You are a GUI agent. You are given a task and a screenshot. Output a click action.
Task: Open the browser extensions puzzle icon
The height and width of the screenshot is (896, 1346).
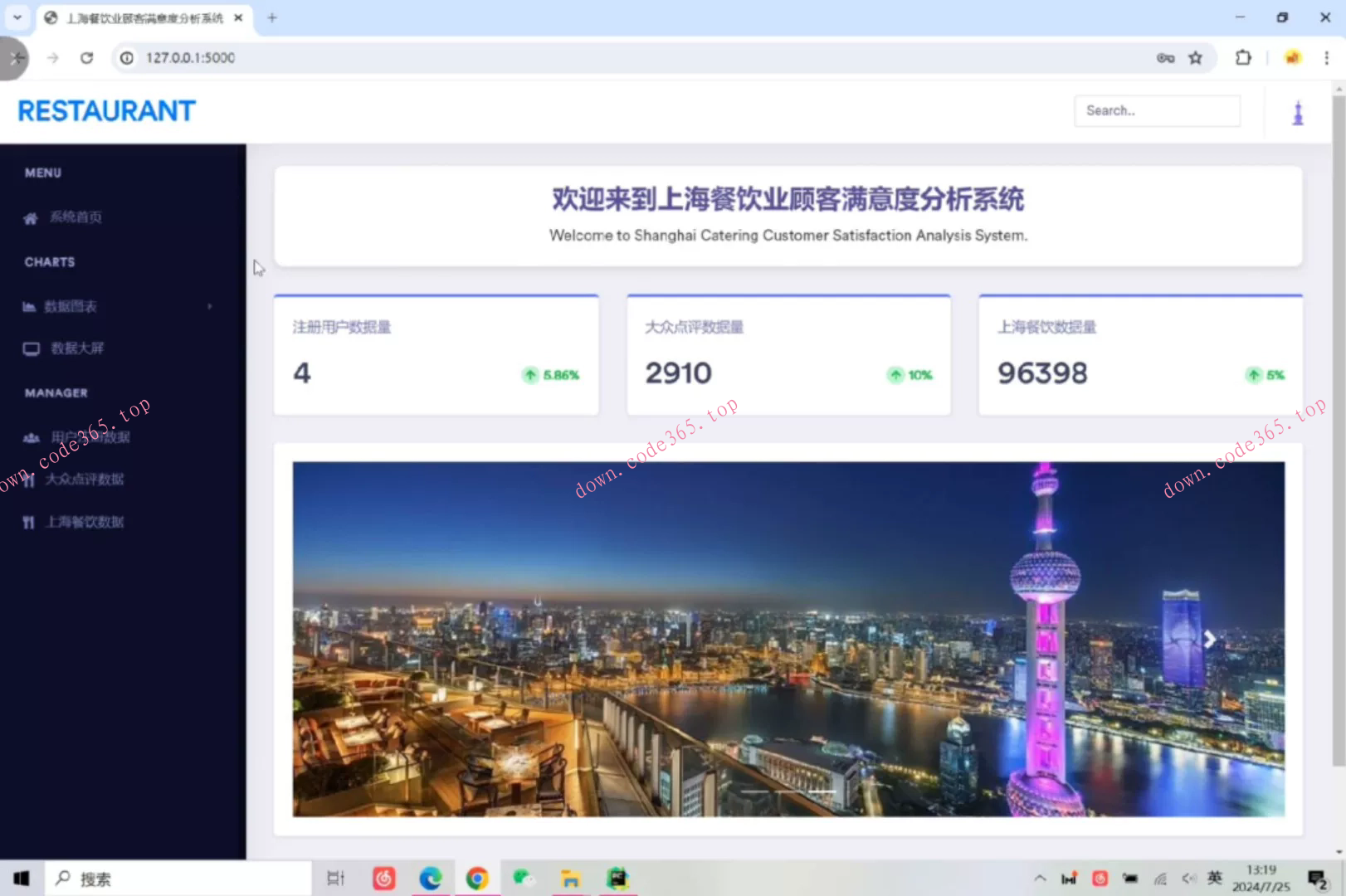(x=1243, y=58)
